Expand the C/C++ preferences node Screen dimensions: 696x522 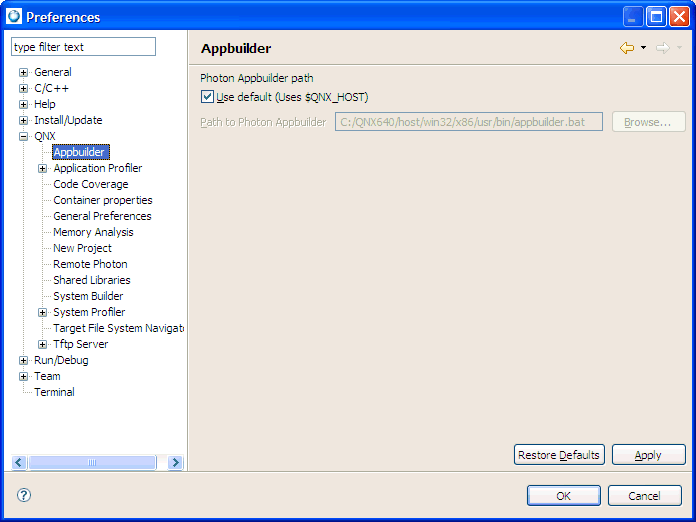point(24,88)
